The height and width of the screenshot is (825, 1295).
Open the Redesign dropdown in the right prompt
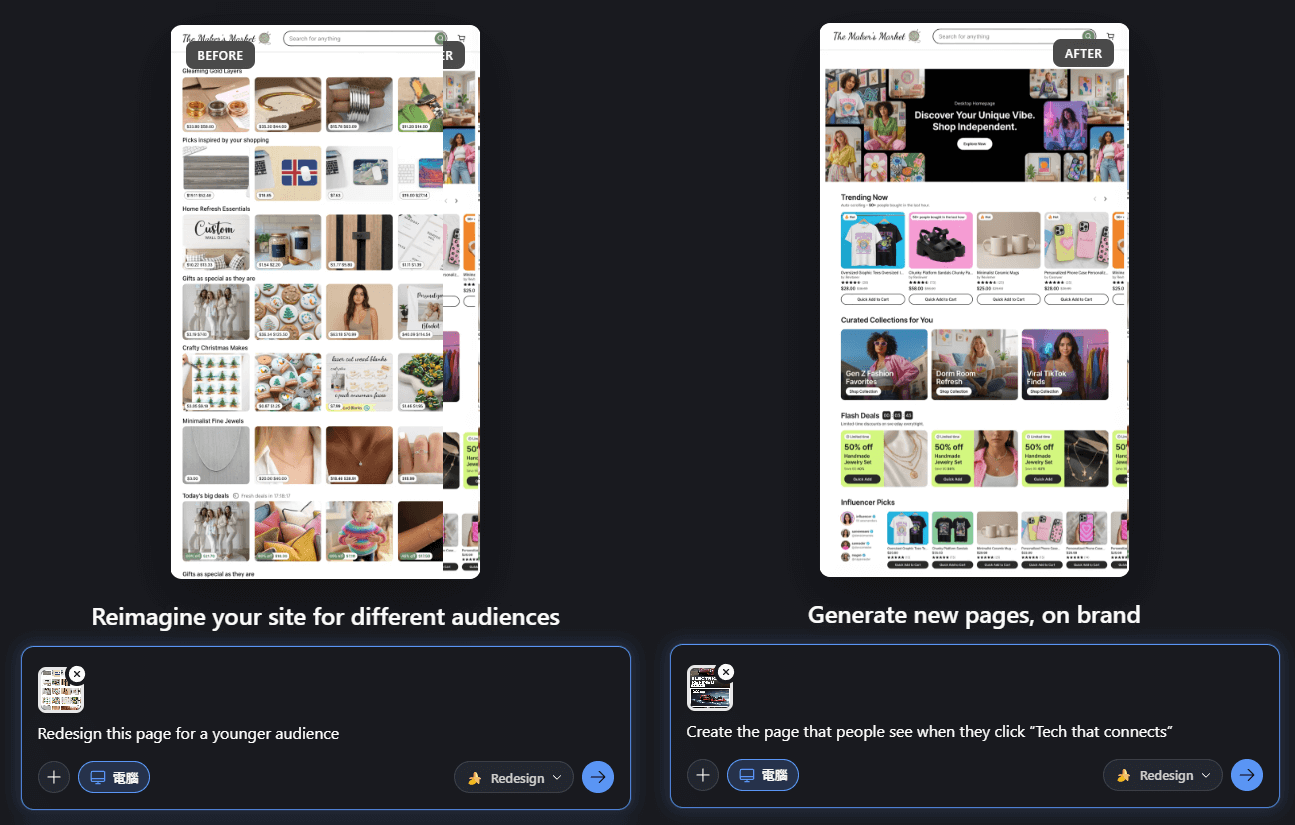1163,775
